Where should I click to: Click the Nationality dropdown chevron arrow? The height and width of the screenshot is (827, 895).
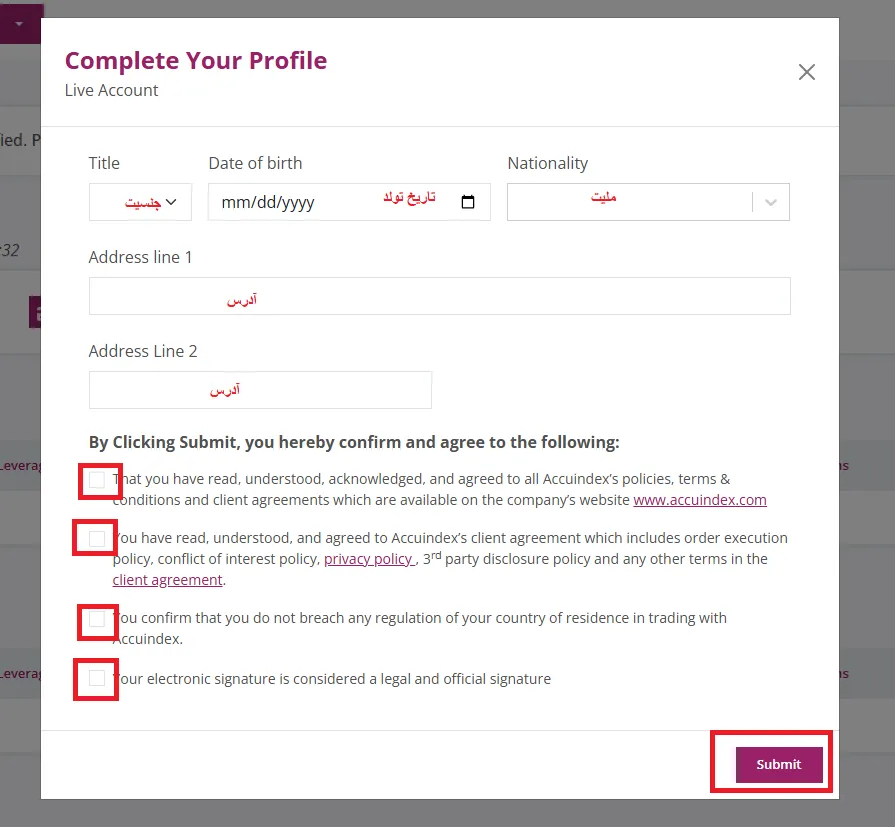coord(771,202)
